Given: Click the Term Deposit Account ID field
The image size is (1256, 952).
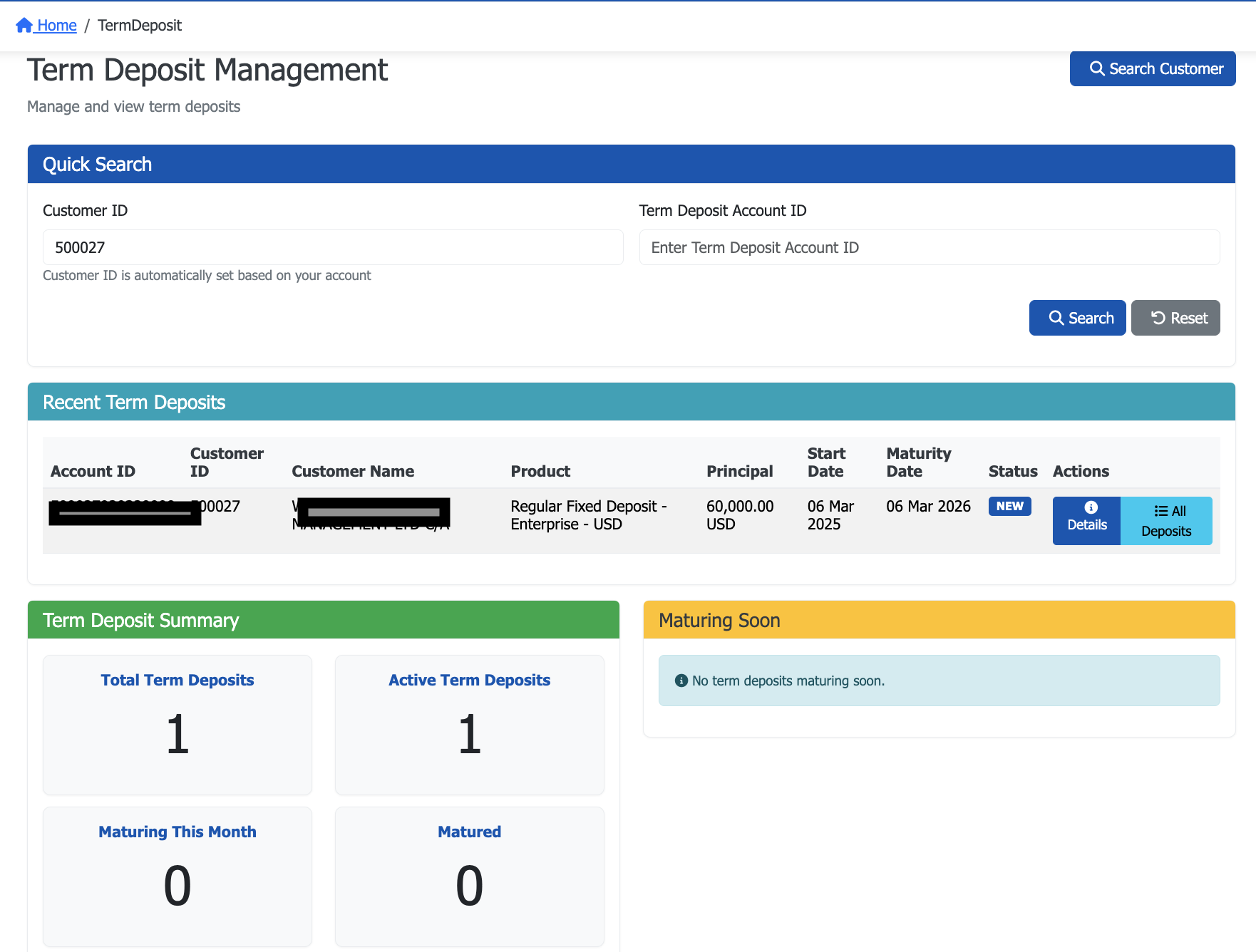Looking at the screenshot, I should click(x=929, y=247).
